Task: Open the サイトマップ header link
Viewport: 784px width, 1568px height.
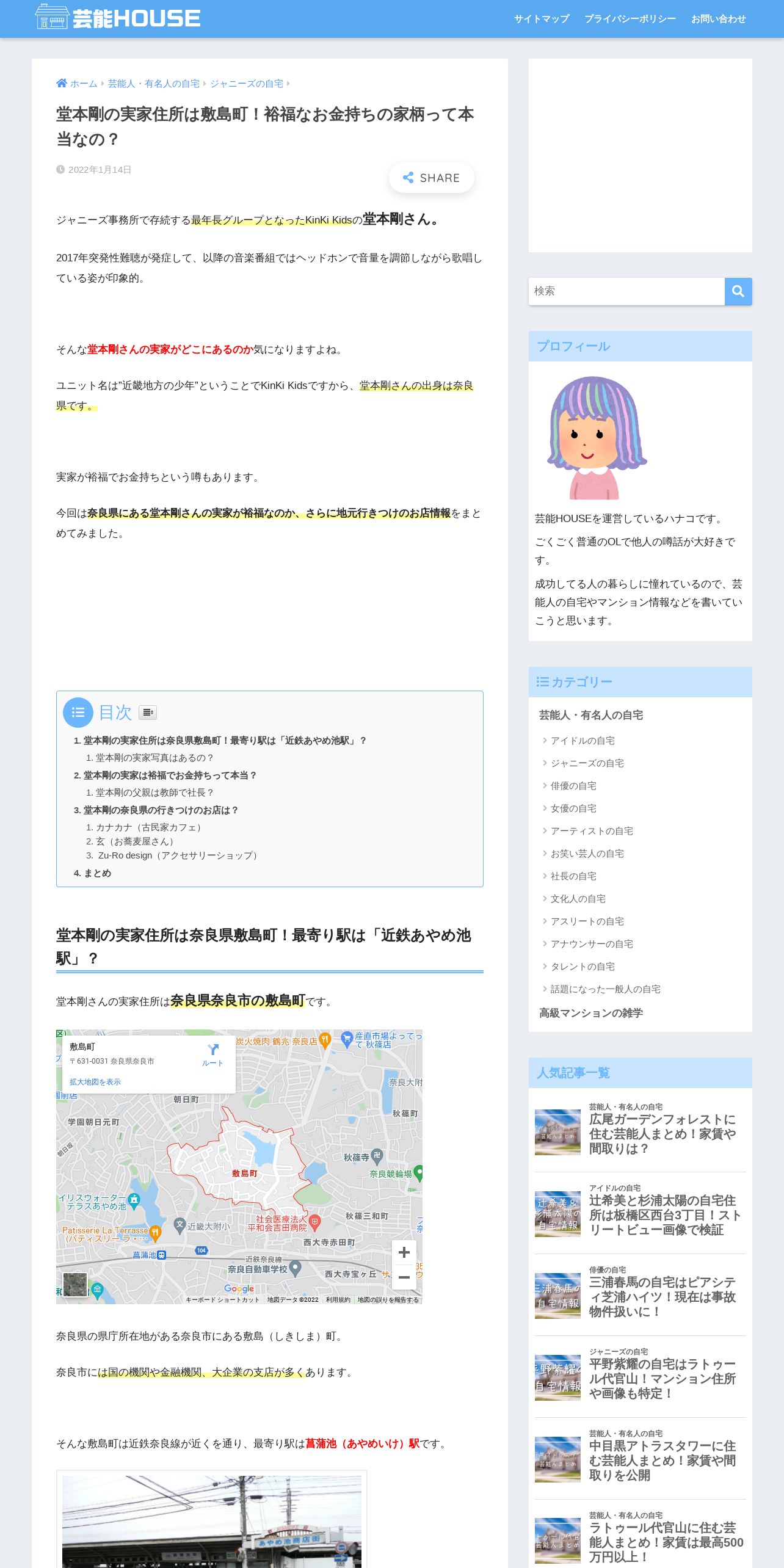Action: pyautogui.click(x=542, y=19)
